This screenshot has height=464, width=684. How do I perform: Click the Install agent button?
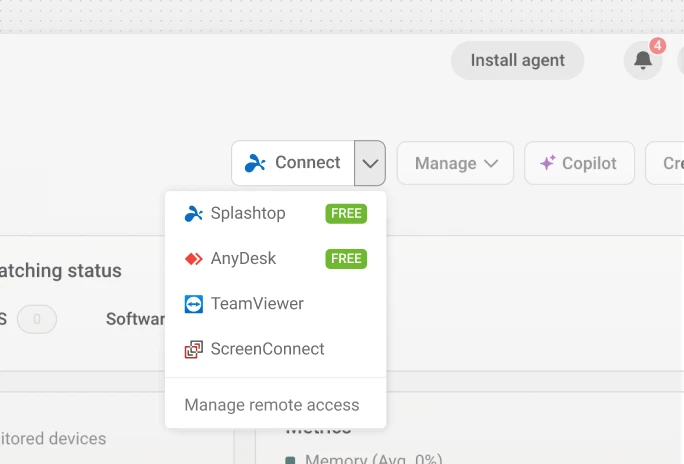[x=517, y=60]
